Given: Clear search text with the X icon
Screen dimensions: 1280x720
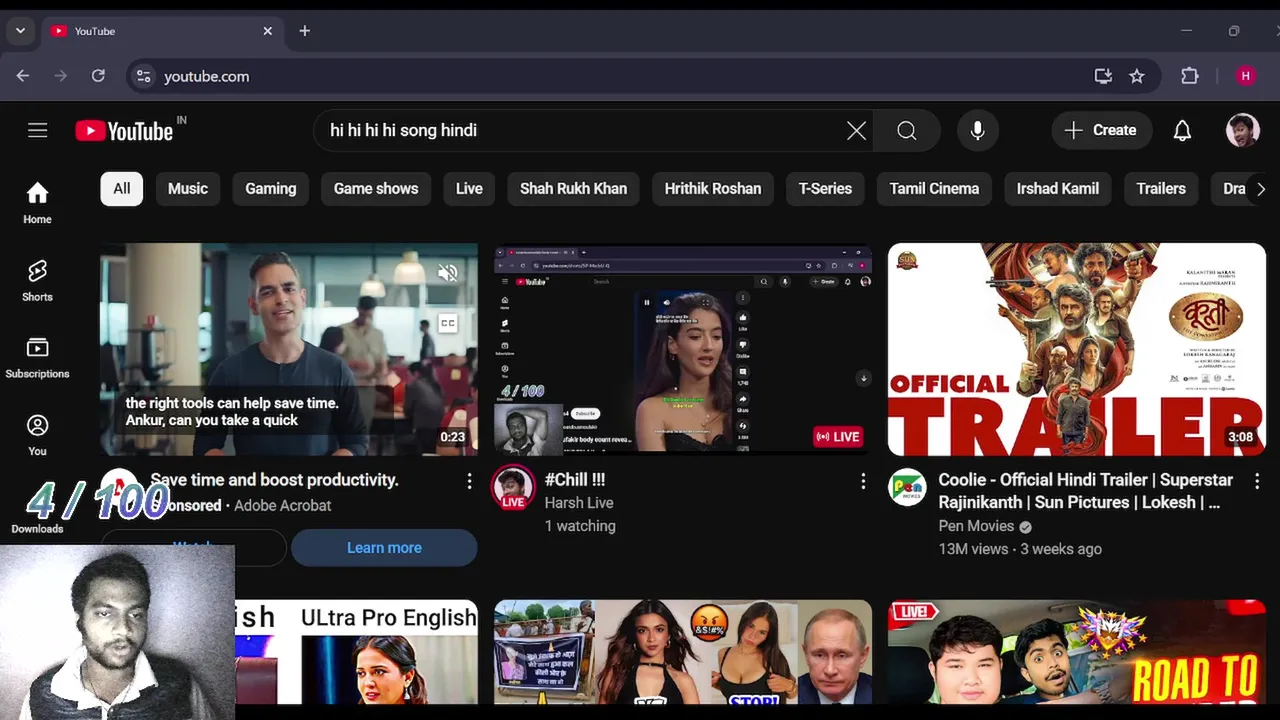Looking at the screenshot, I should 856,130.
